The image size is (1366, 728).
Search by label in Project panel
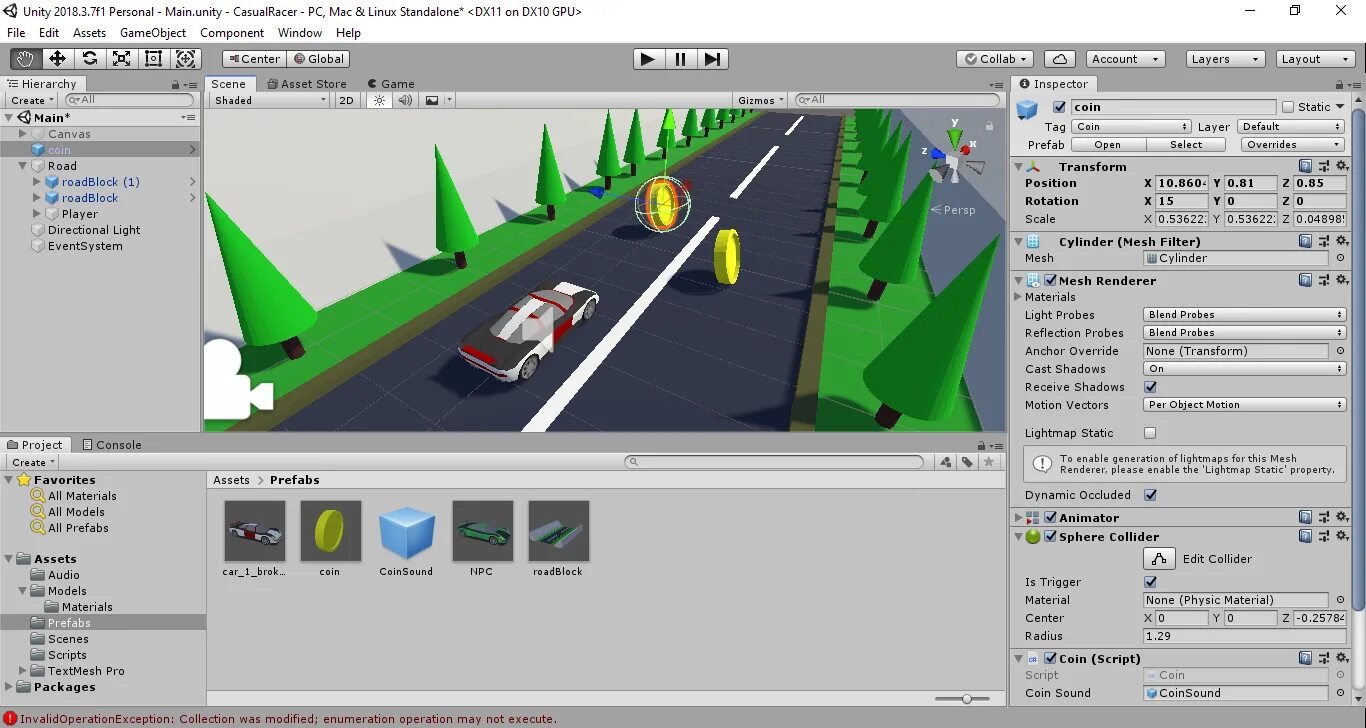967,462
